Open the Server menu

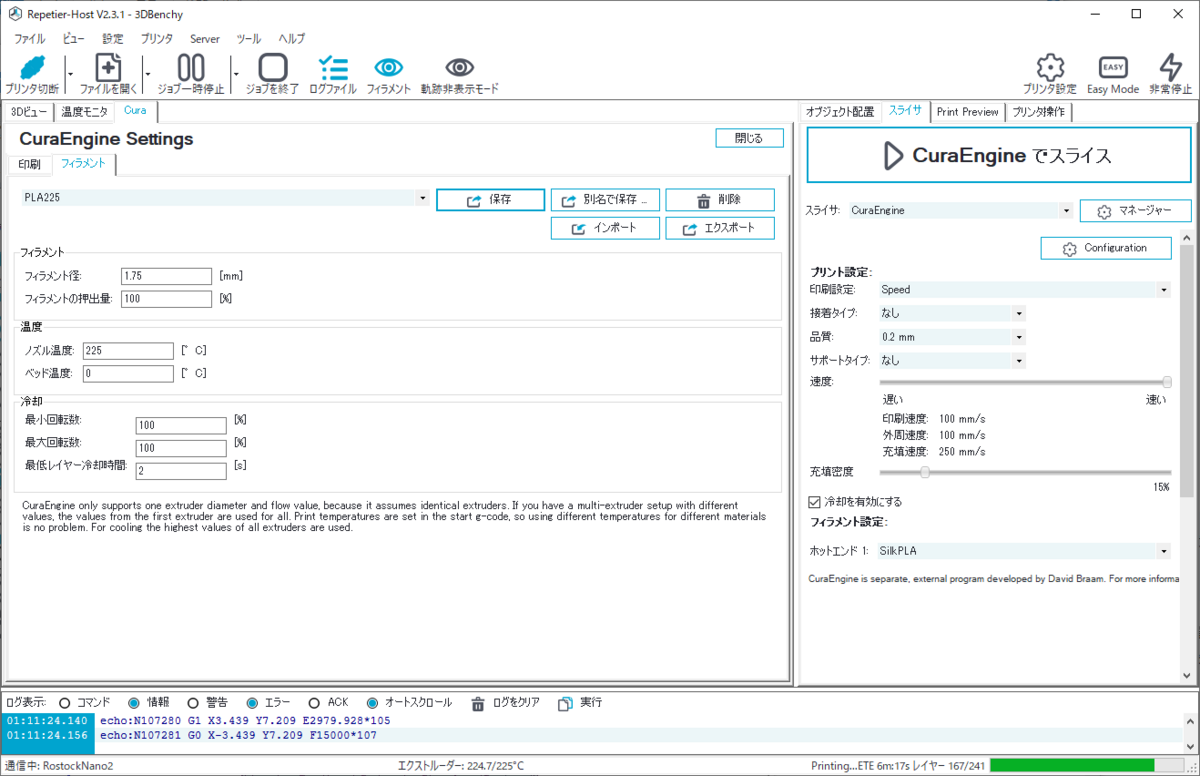click(205, 38)
